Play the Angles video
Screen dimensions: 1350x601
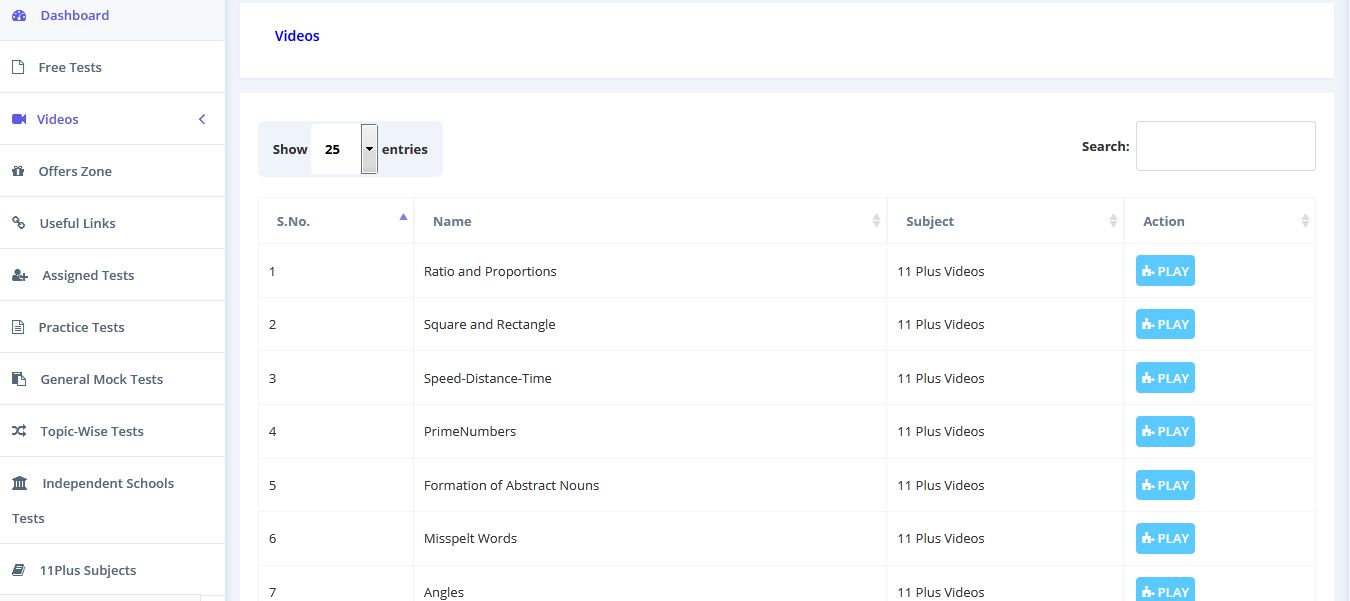tap(1165, 590)
